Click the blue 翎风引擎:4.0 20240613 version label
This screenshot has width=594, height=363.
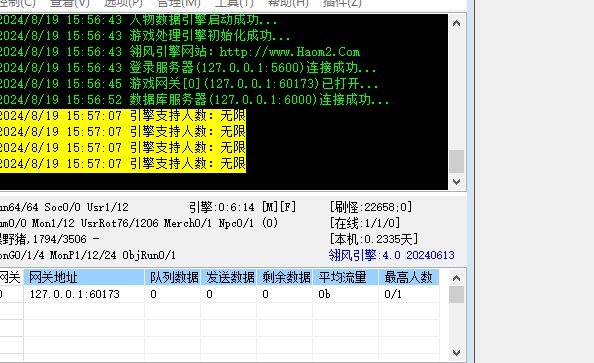(x=392, y=255)
